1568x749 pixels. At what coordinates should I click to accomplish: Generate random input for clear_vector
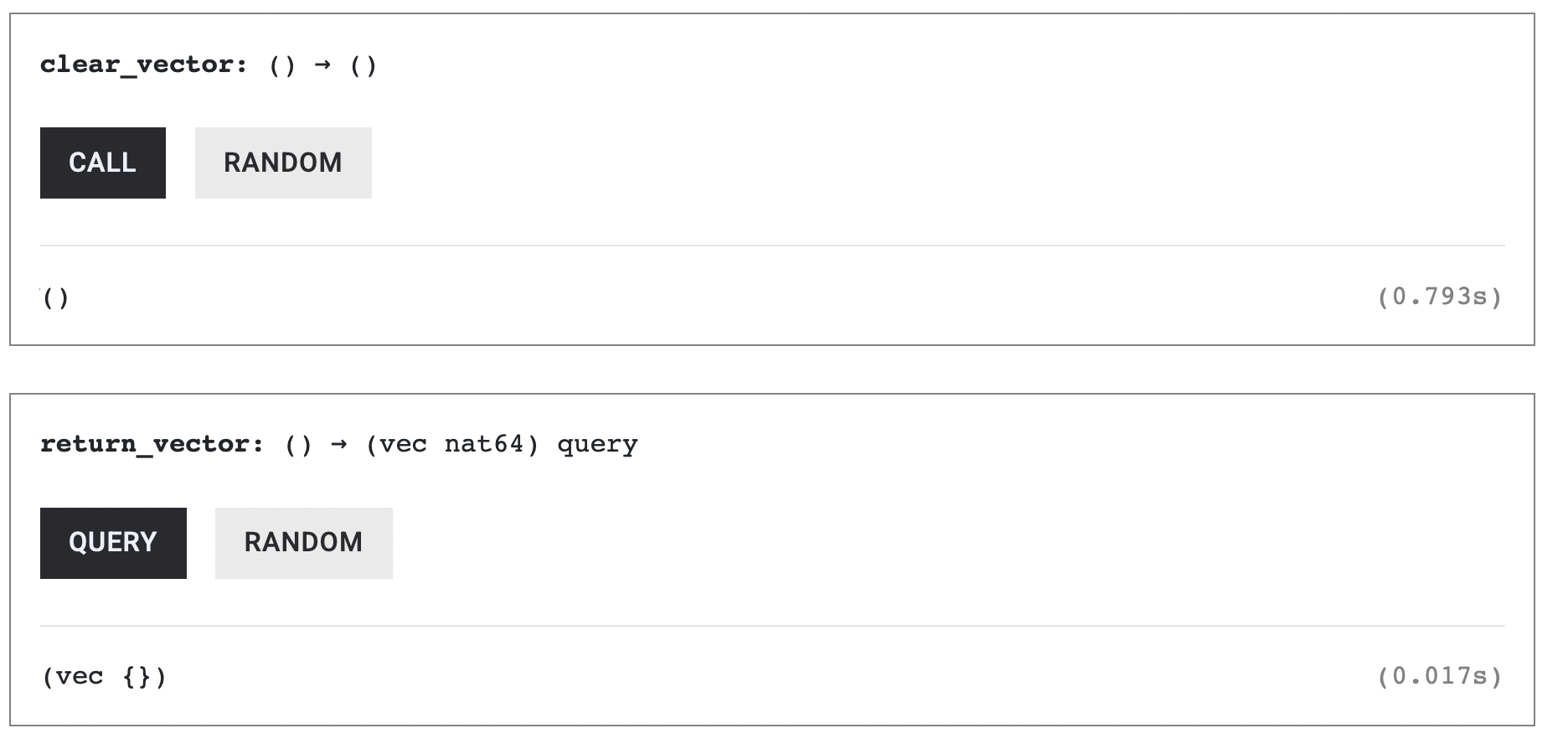click(x=282, y=163)
